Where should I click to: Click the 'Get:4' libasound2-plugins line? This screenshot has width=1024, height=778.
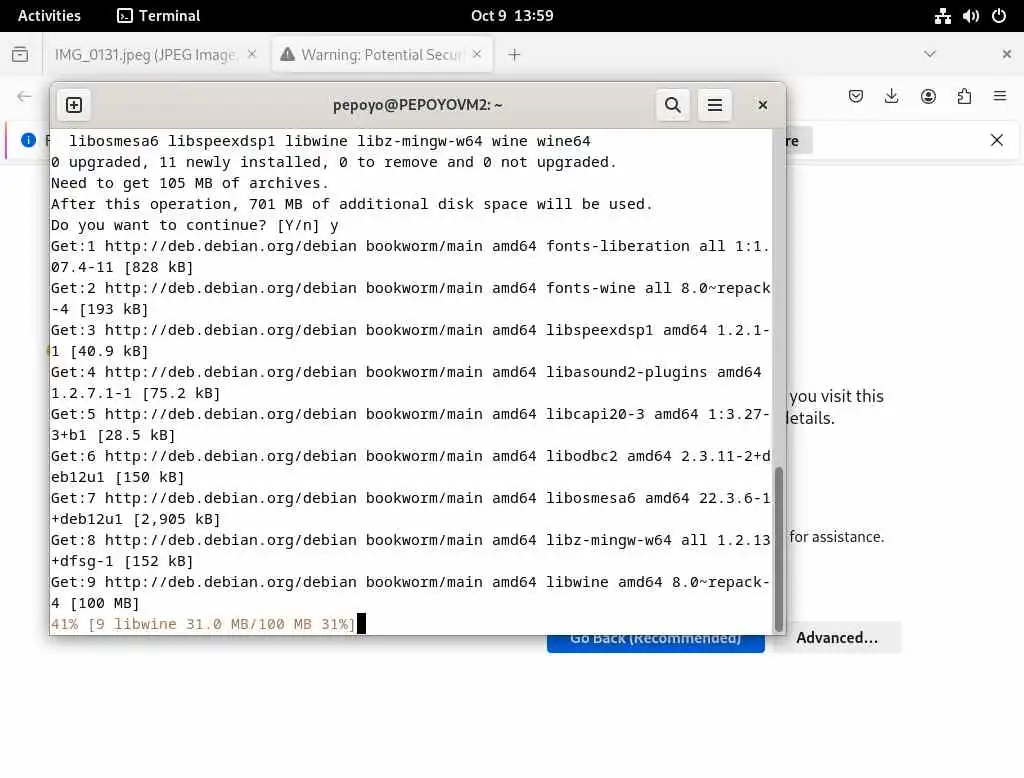(x=406, y=383)
